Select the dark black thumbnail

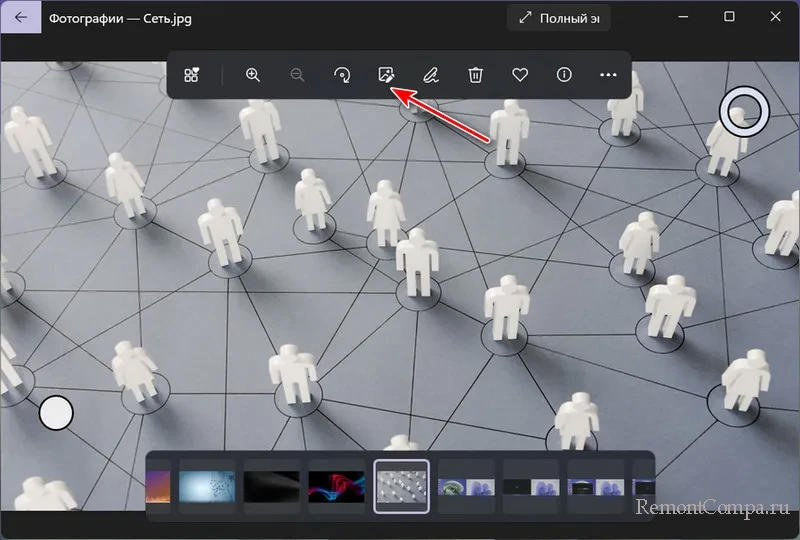(272, 486)
